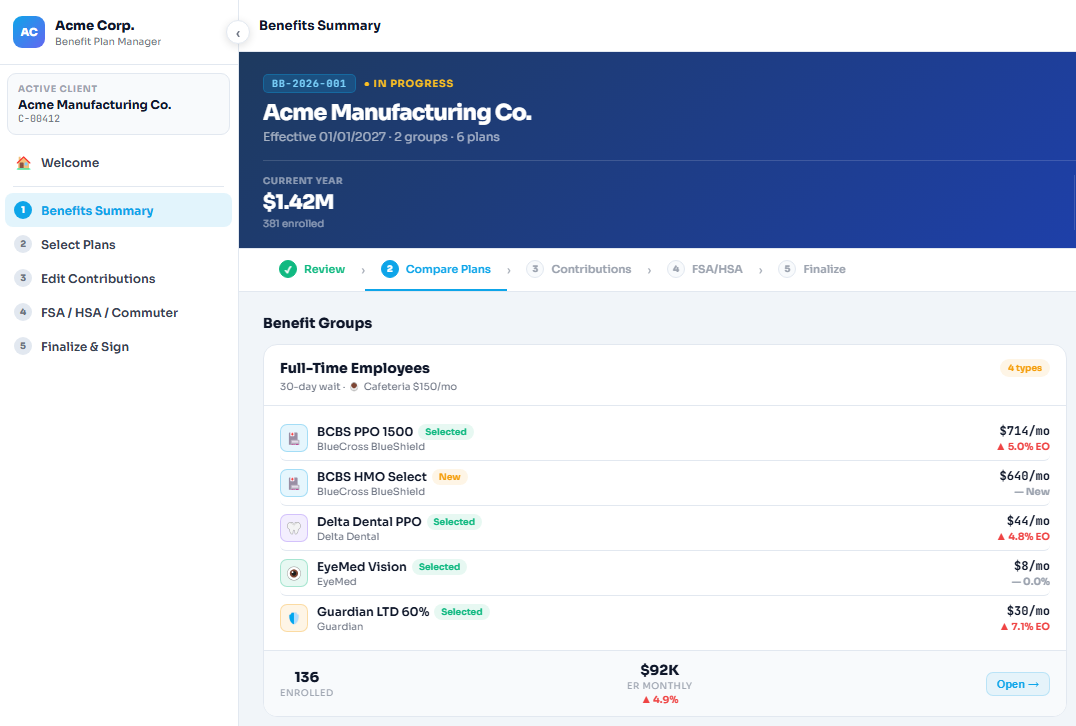
Task: Select the BCBS HMO Select plan name
Action: tap(371, 477)
